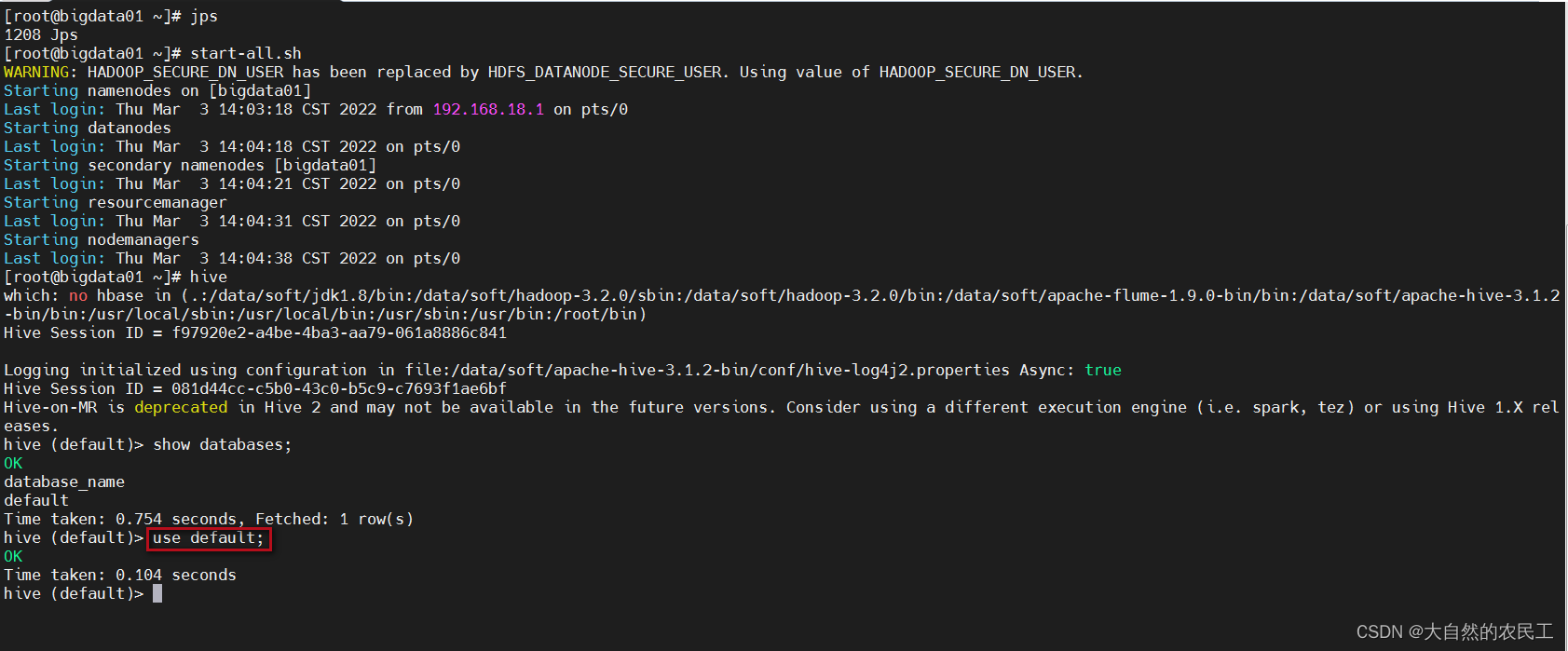Click the green "true" after Async
Image resolution: width=1568 pixels, height=651 pixels.
[1103, 370]
